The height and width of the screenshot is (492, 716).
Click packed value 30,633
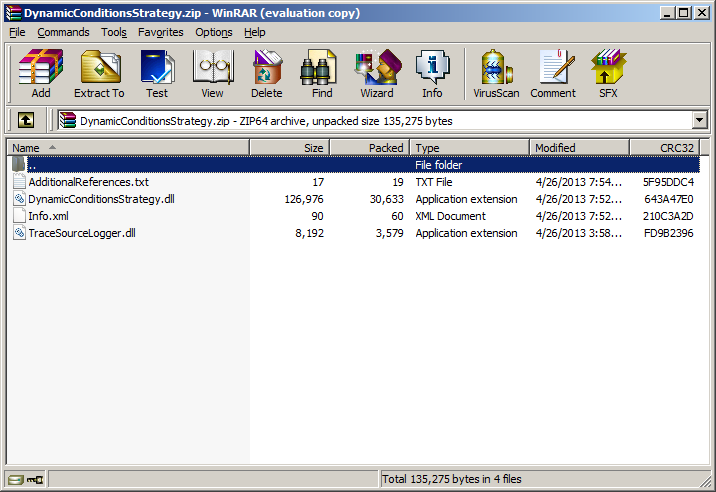387,199
